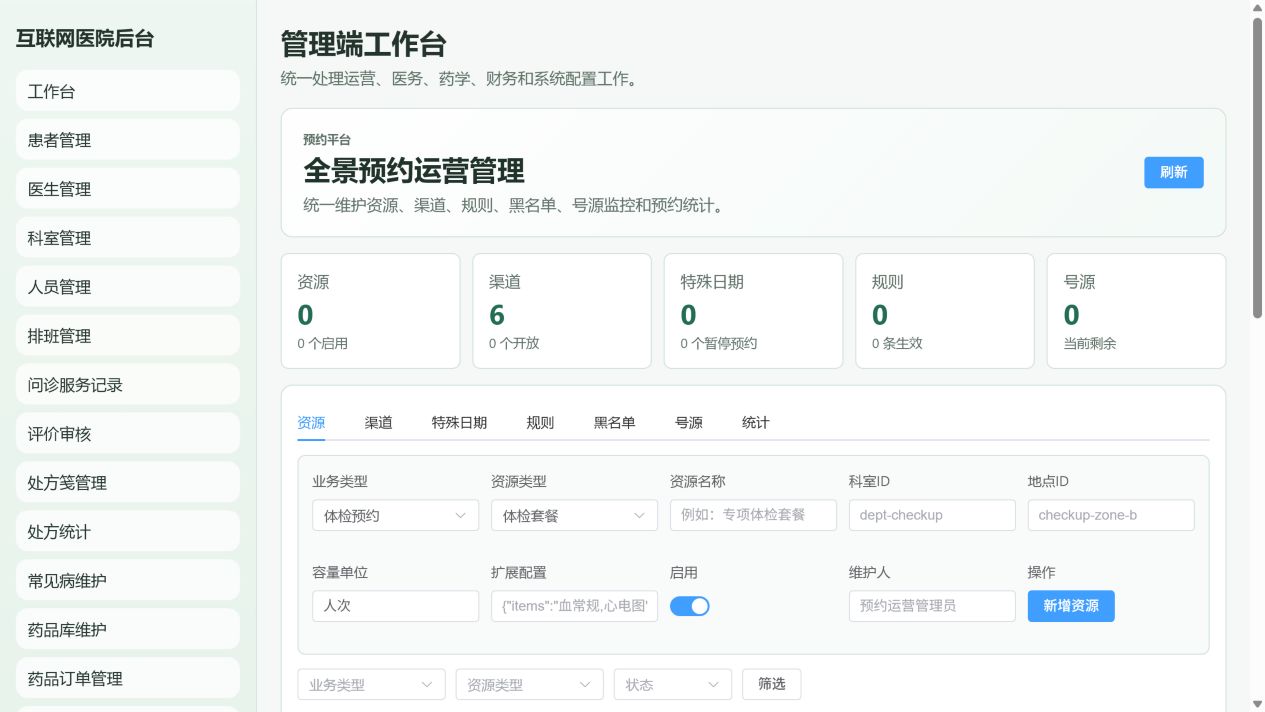Open the filter 资源类型 dropdown
Viewport: 1265px width, 712px height.
[530, 685]
